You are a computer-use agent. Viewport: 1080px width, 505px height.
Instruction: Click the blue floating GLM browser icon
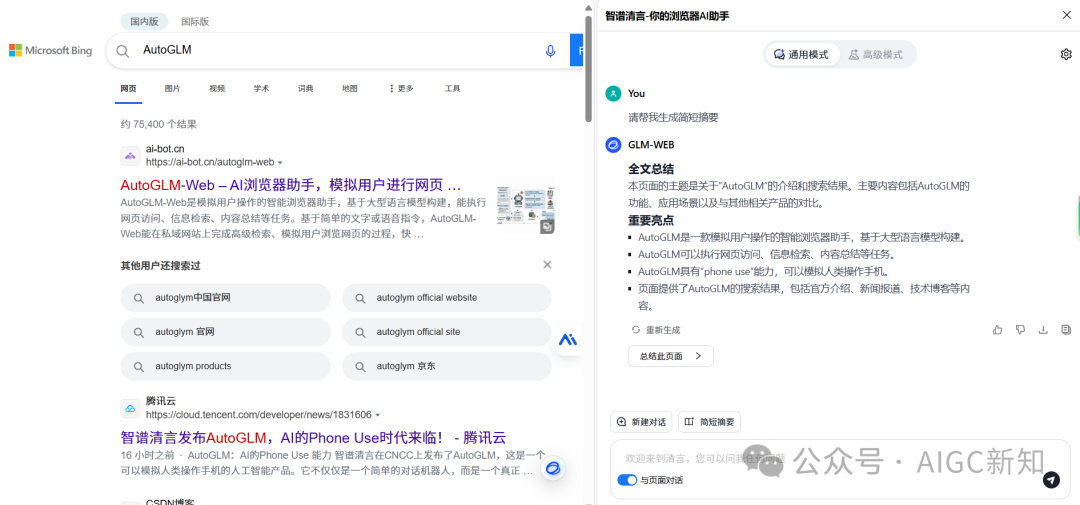[x=552, y=469]
